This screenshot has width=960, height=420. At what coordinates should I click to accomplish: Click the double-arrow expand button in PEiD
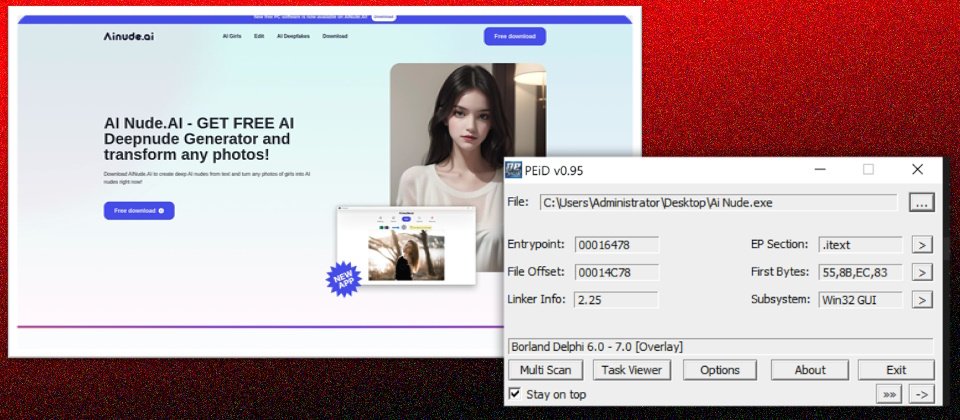pos(889,394)
